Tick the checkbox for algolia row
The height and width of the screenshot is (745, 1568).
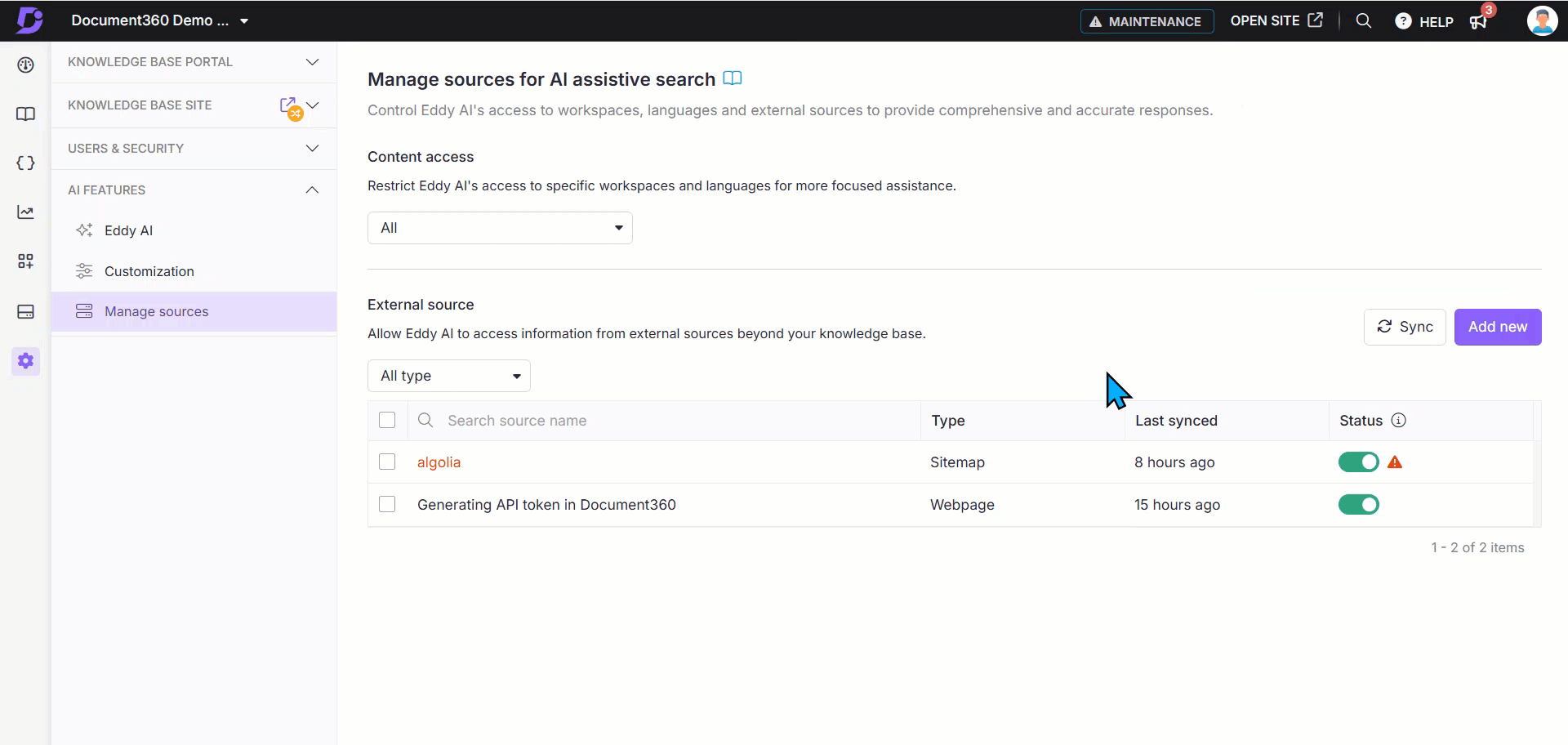click(387, 462)
